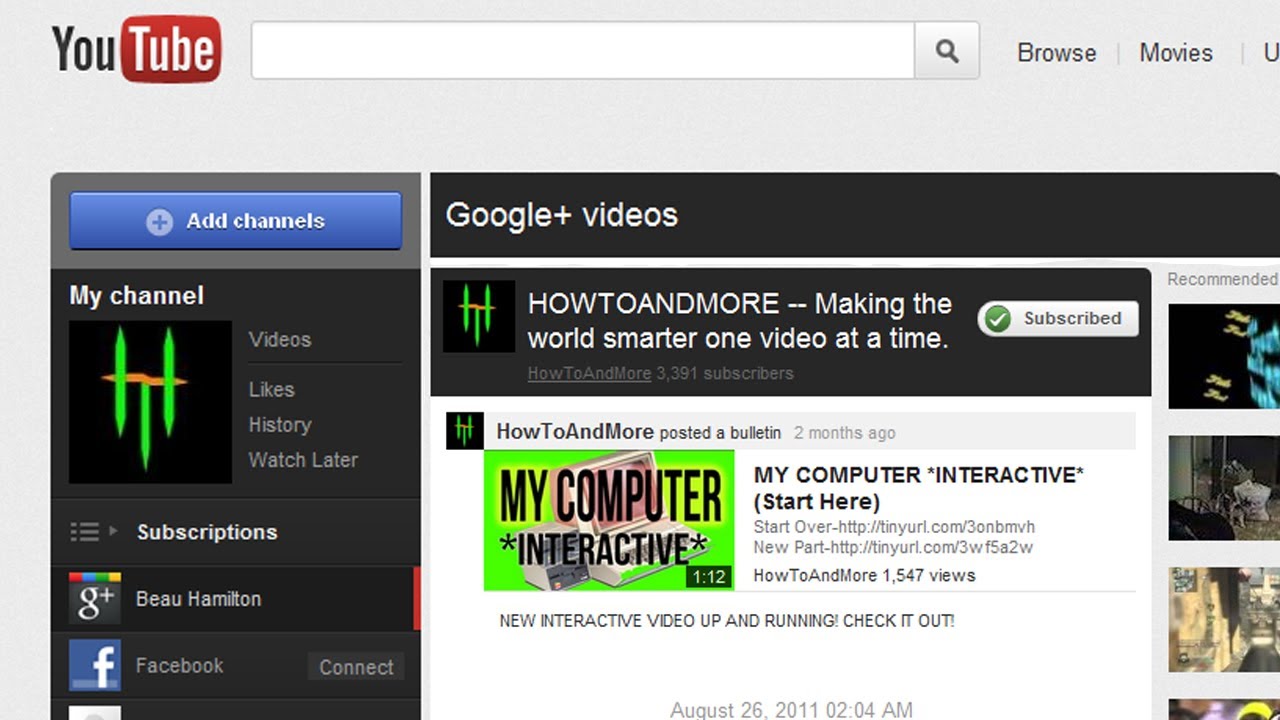Open the third recommended video thumbnail
This screenshot has height=720, width=1280.
point(1224,620)
